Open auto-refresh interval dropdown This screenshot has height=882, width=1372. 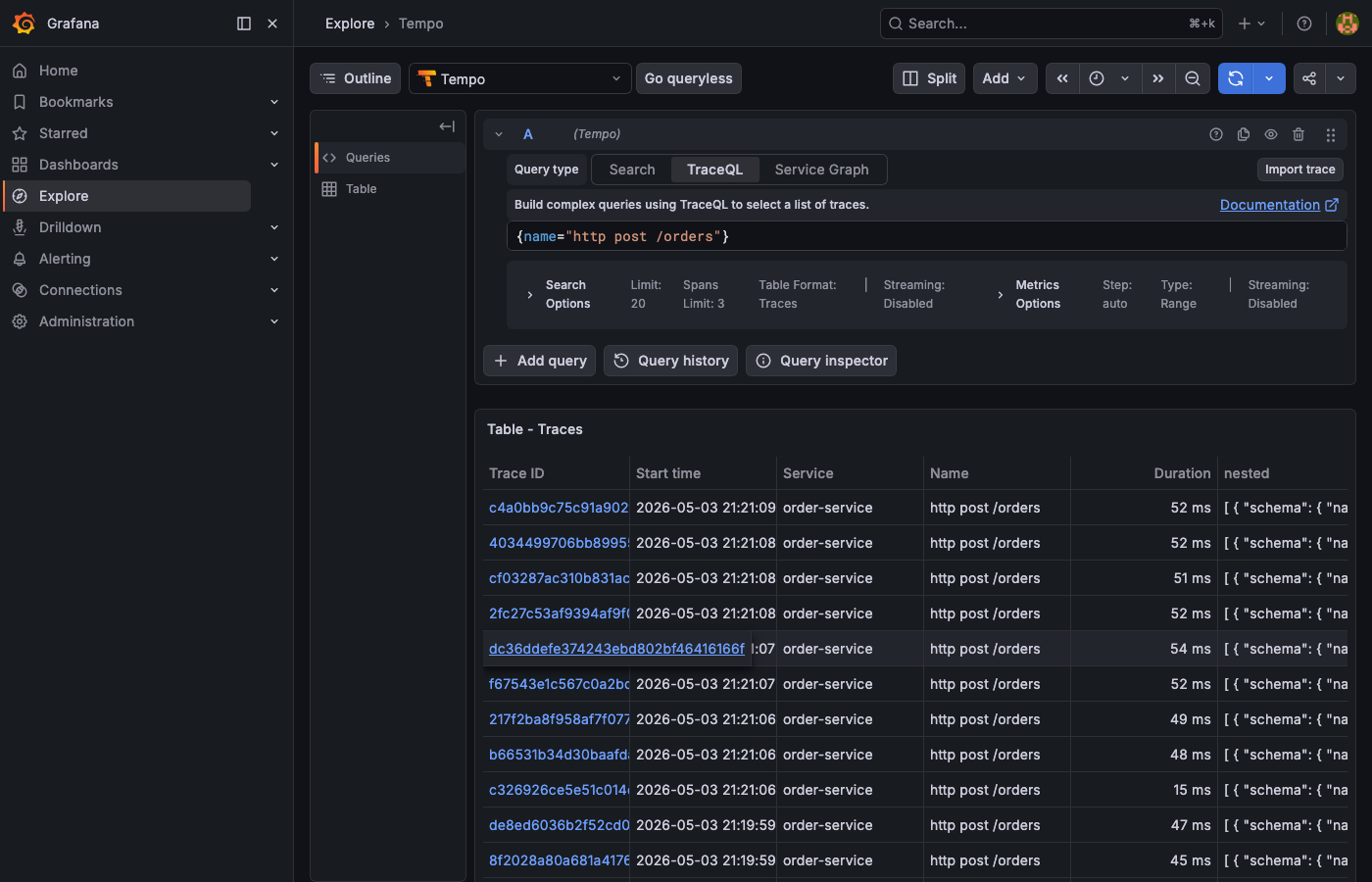(1269, 78)
